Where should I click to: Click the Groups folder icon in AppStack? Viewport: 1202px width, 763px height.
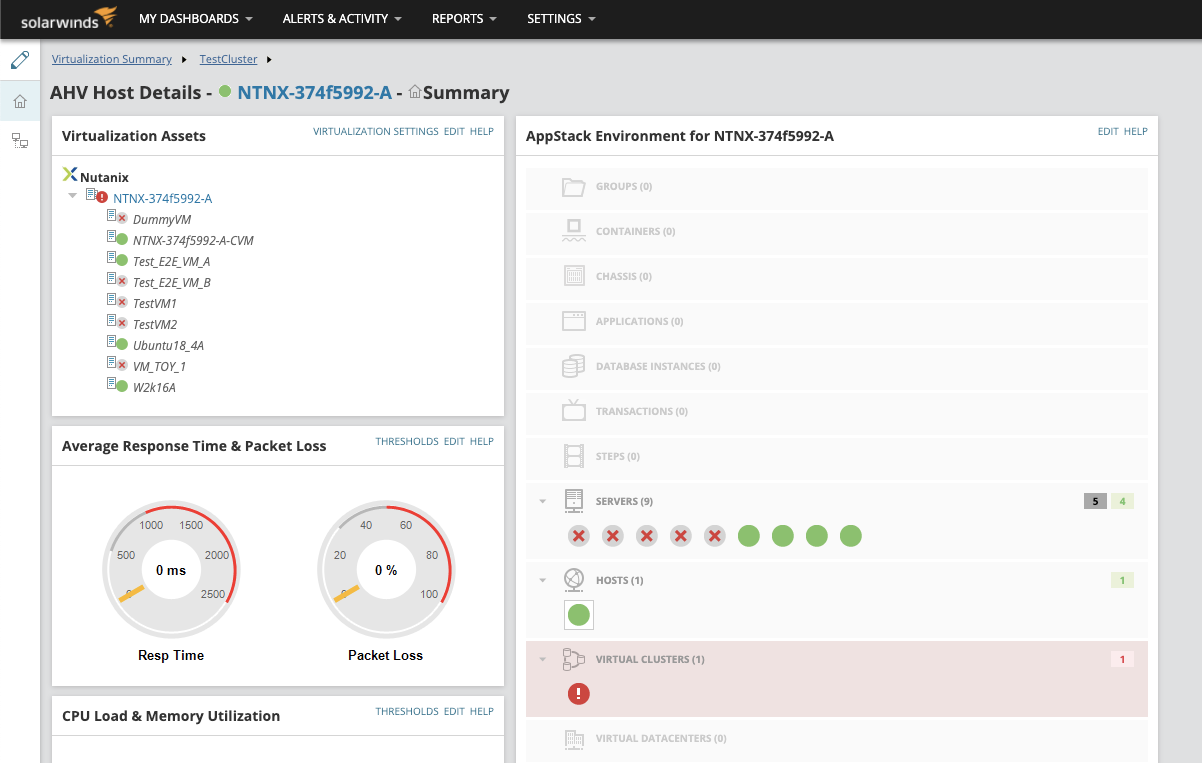(x=573, y=186)
